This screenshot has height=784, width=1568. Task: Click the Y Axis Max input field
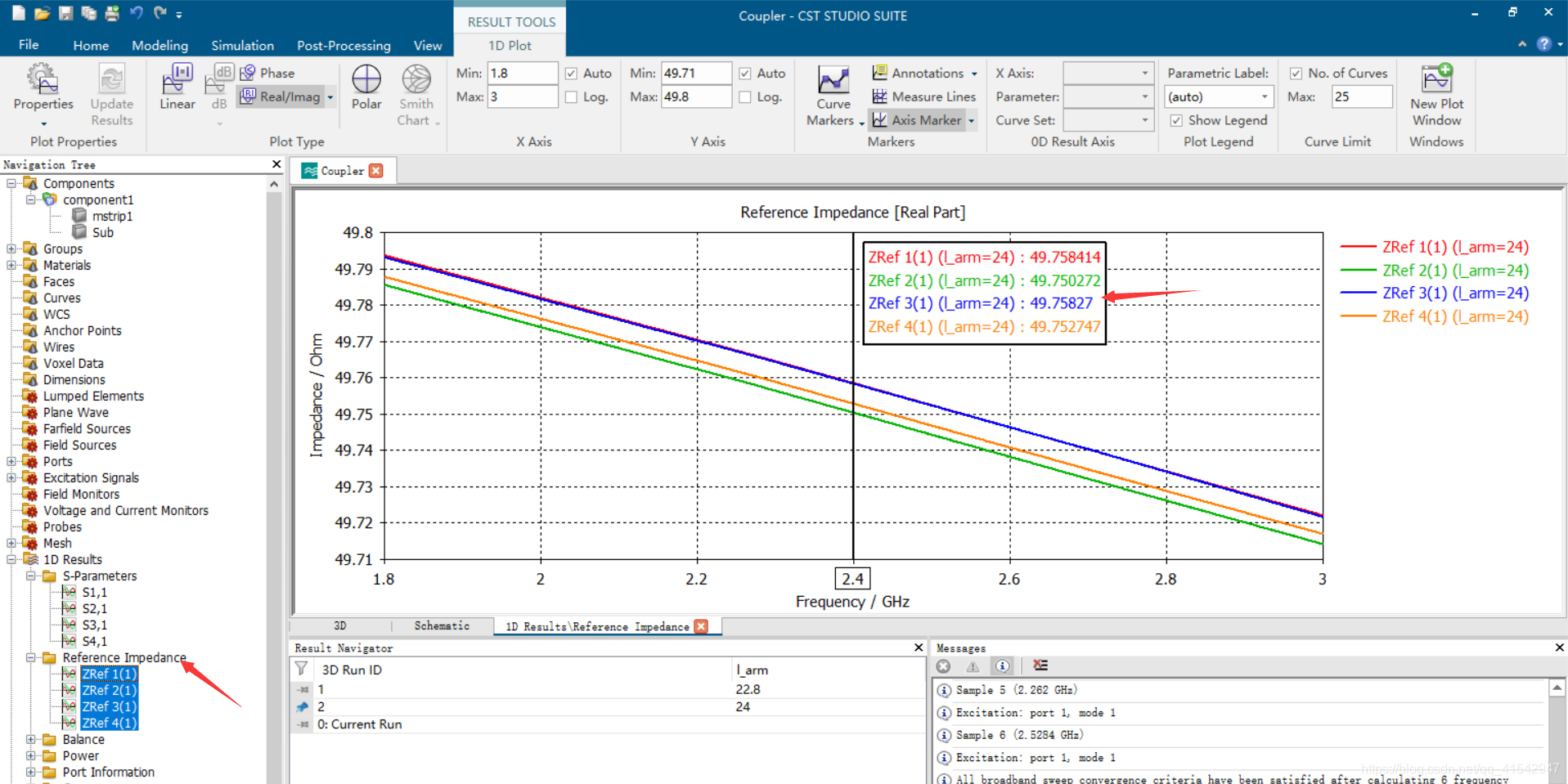click(696, 96)
